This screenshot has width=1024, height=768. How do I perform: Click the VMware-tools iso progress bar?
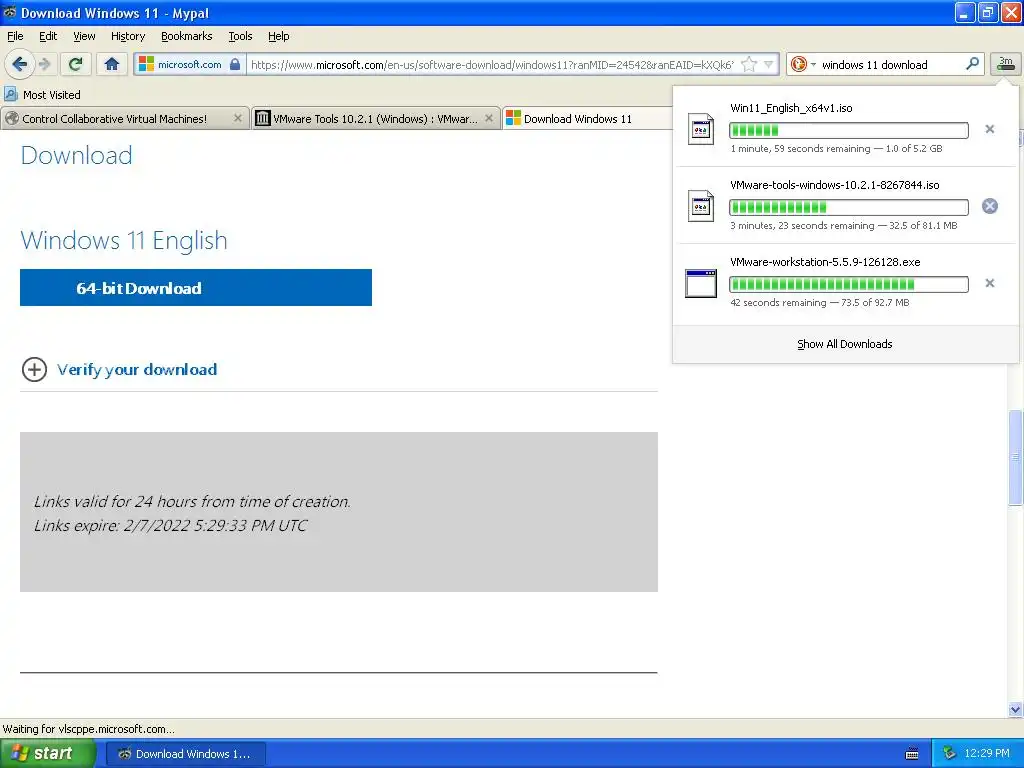[848, 207]
